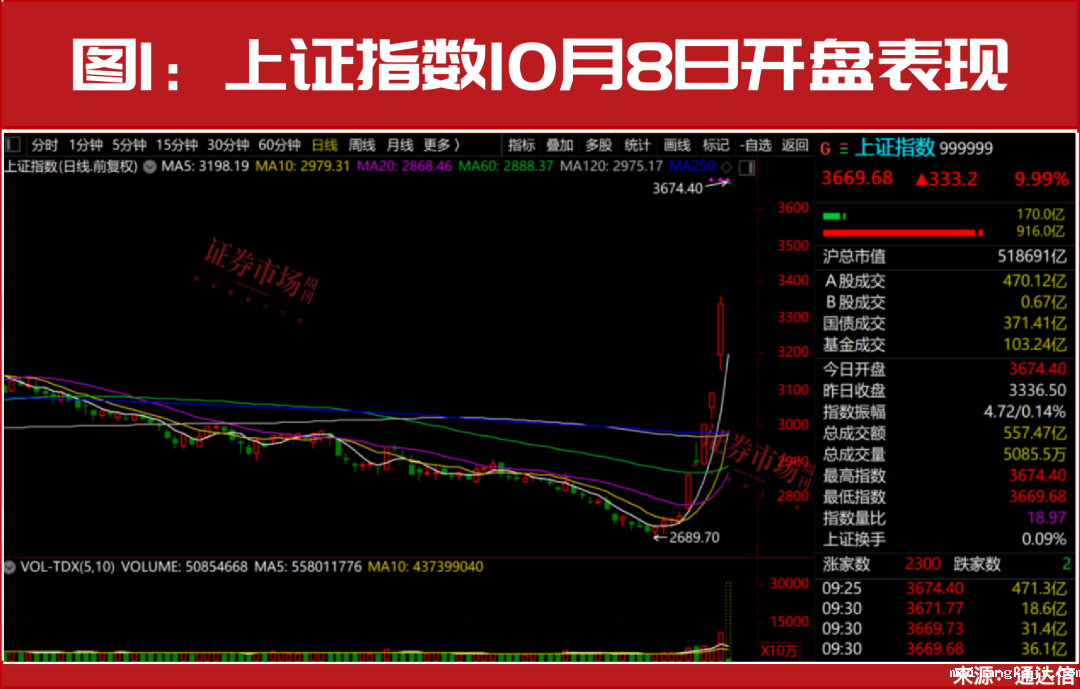This screenshot has width=1080, height=689.
Task: Click the 昨日收盘 3336.50 row
Action: point(944,390)
